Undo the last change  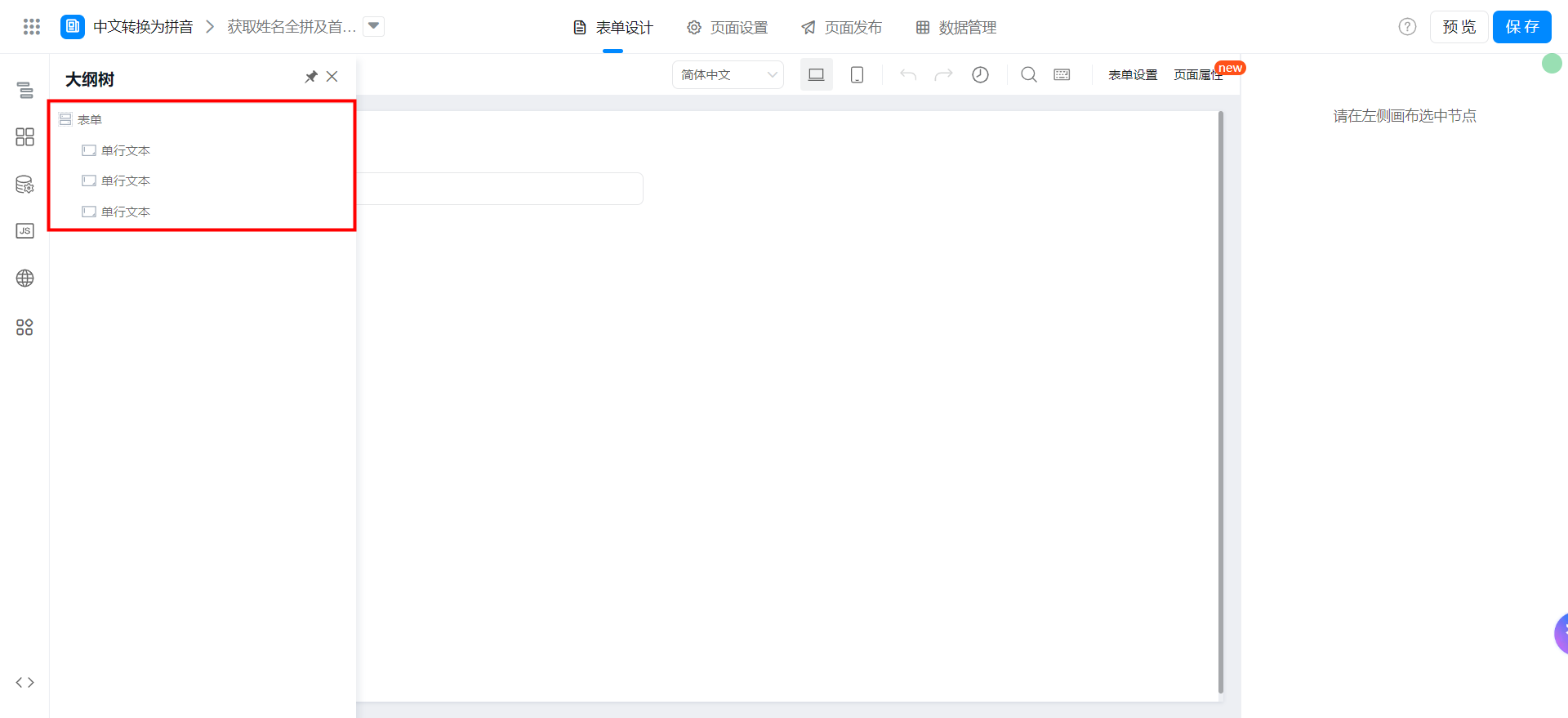[908, 75]
